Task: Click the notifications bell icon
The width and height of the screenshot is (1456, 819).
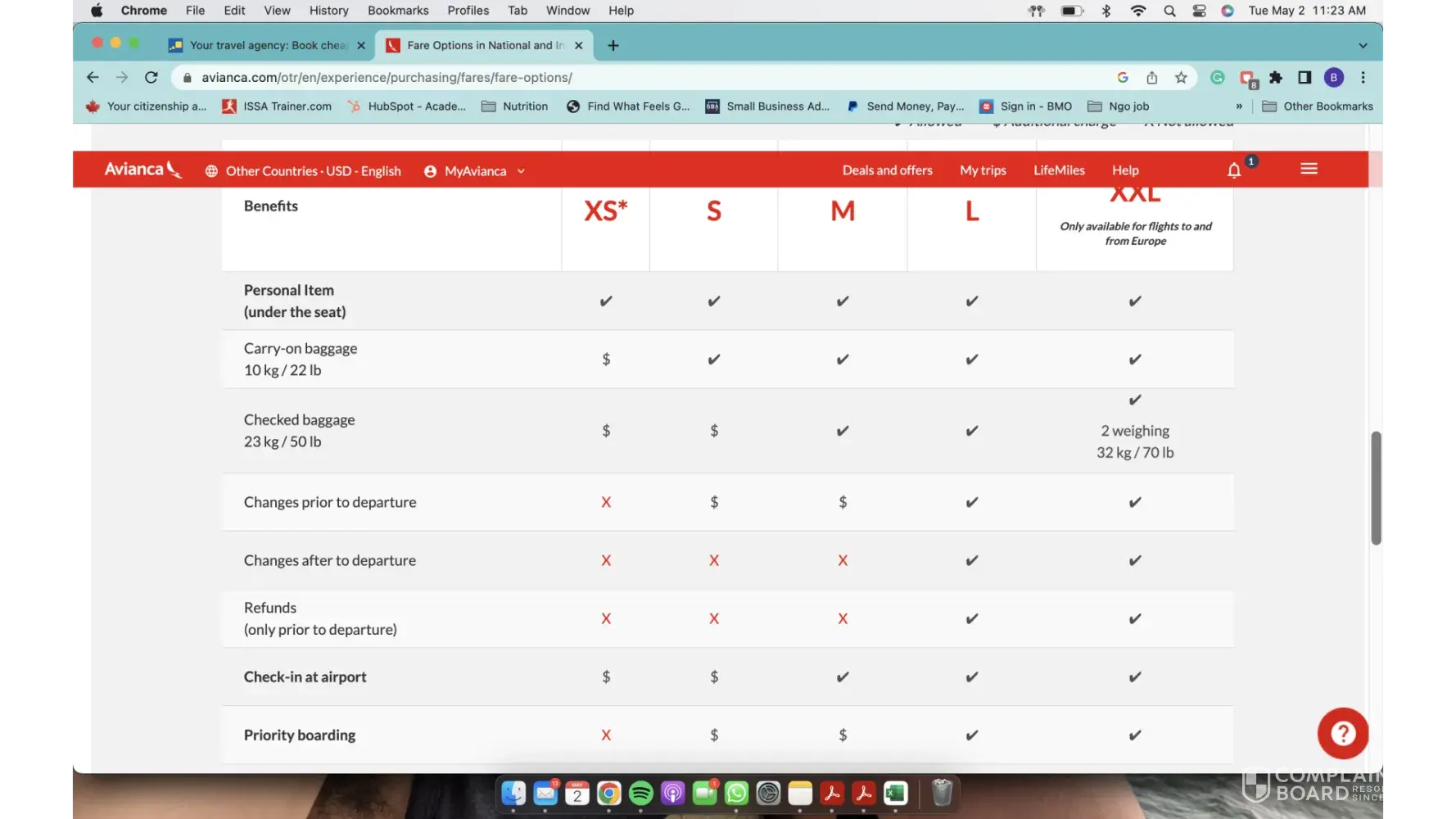Action: point(1234,170)
